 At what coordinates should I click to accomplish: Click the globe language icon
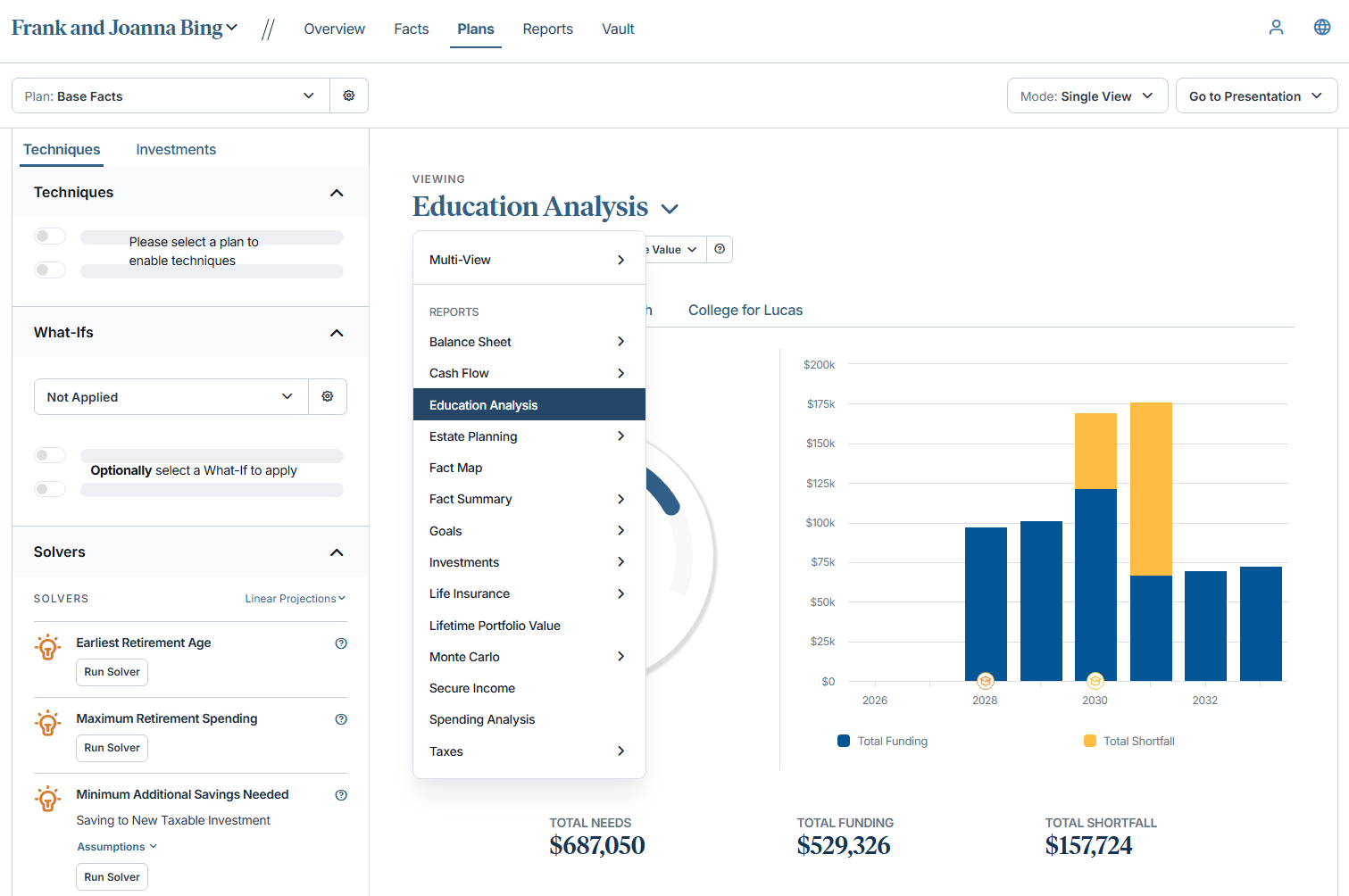[1322, 28]
